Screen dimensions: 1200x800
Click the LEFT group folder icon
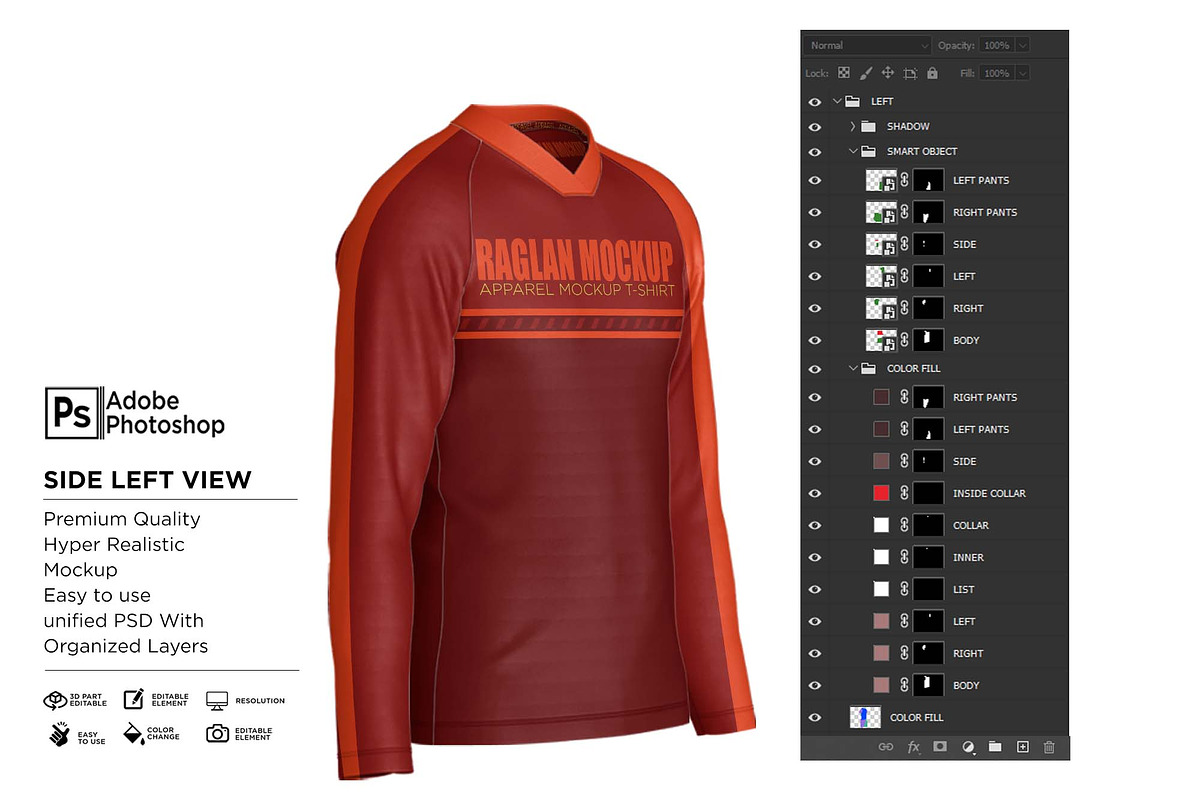tap(853, 101)
